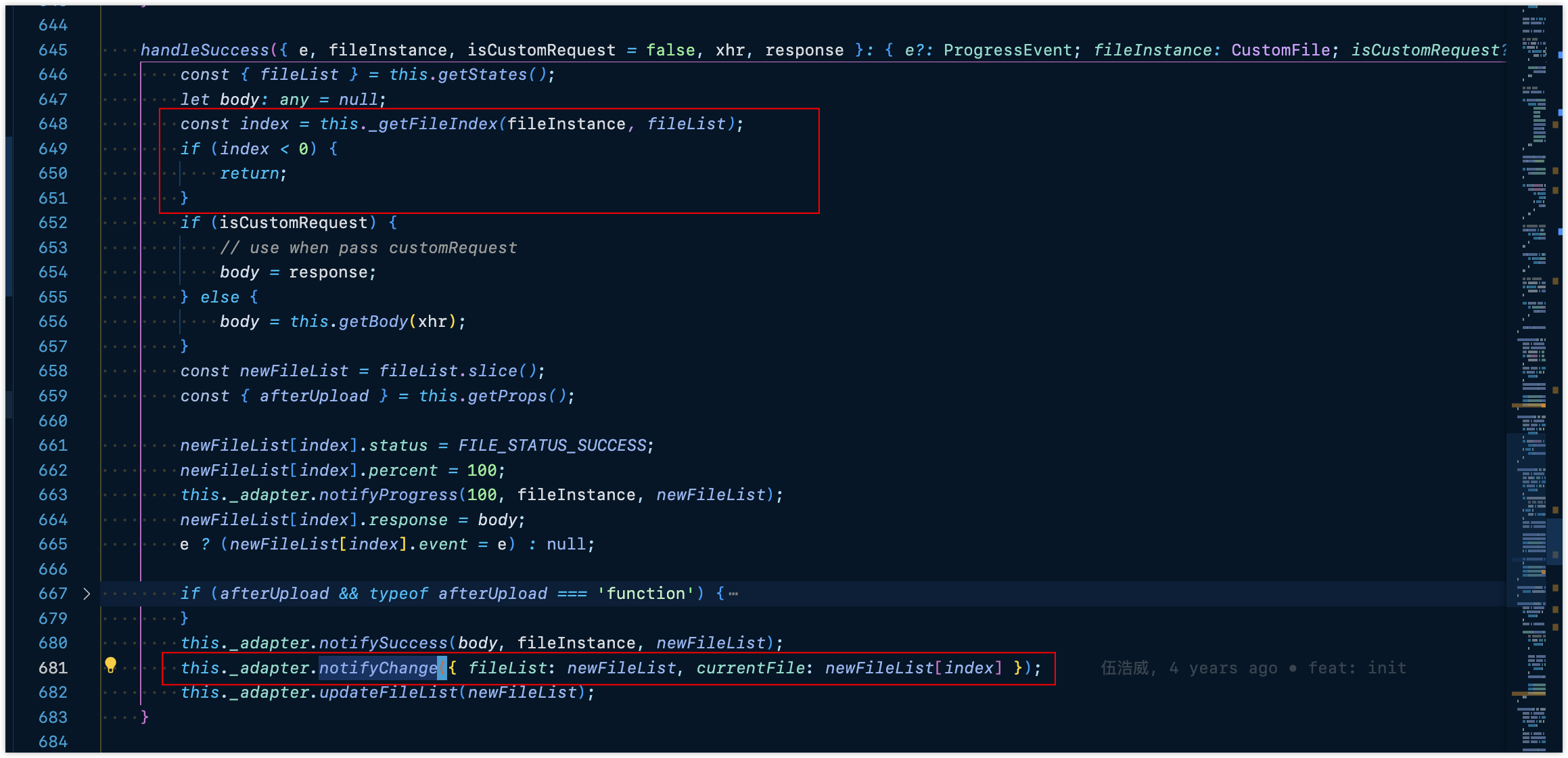Screen dimensions: 1568x758
Task: Click the getBody method call
Action: click(373, 321)
